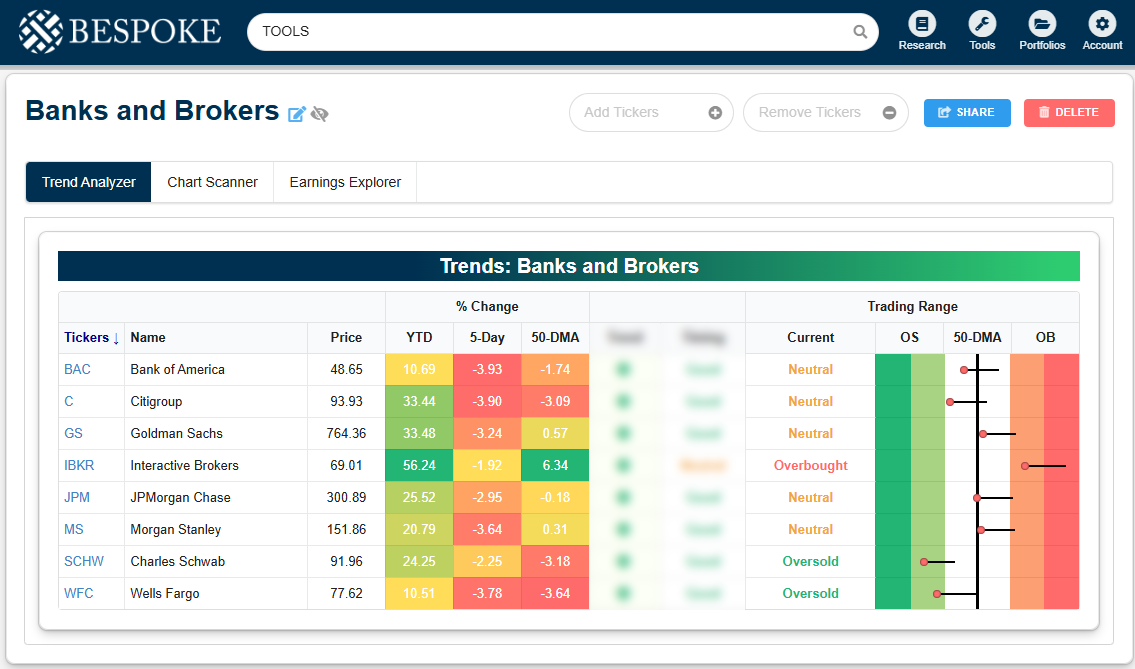Click the search magnifier icon
Screen dimensions: 1135x669
click(x=860, y=32)
